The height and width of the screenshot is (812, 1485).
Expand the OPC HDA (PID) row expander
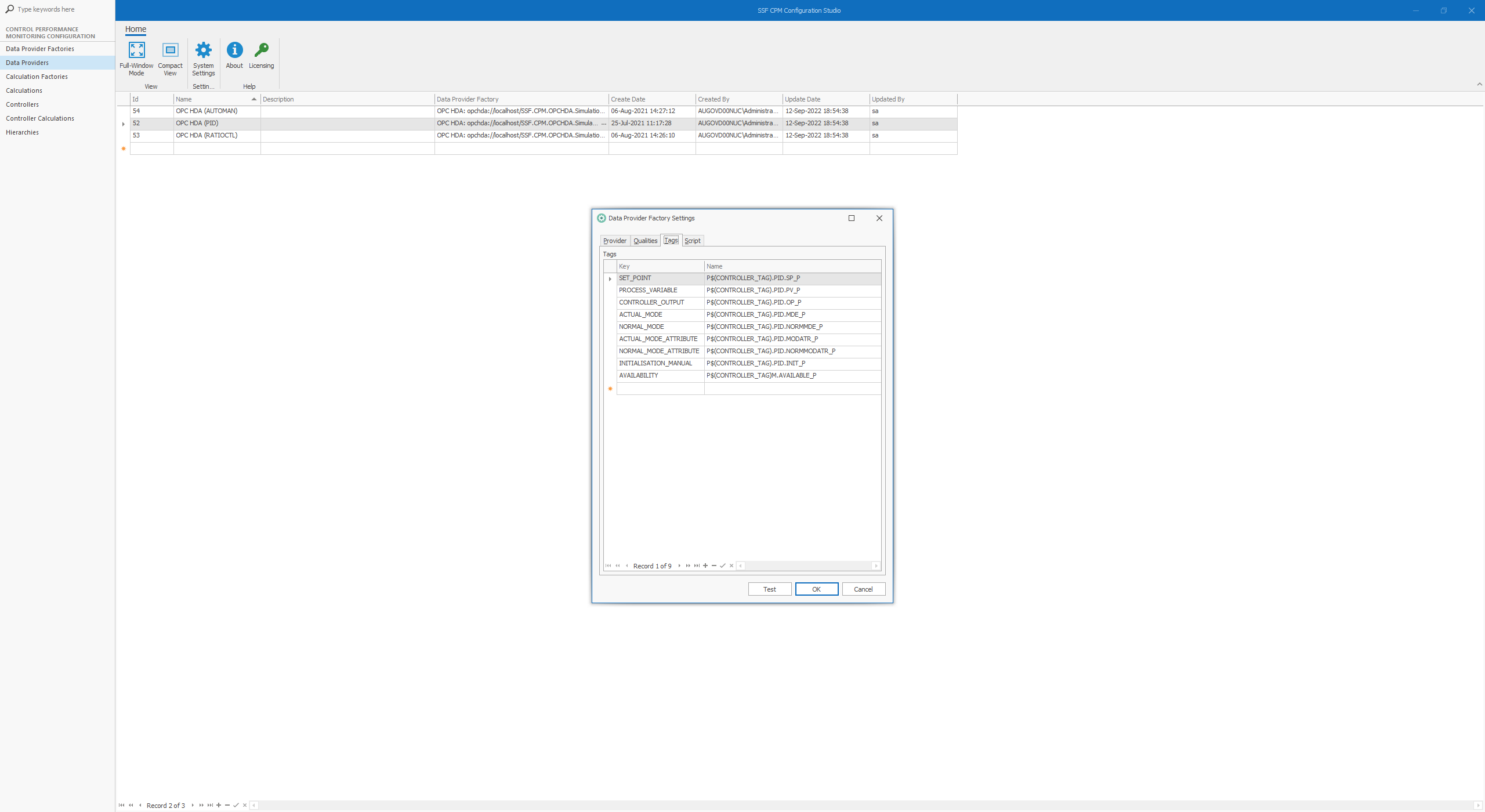tap(123, 123)
